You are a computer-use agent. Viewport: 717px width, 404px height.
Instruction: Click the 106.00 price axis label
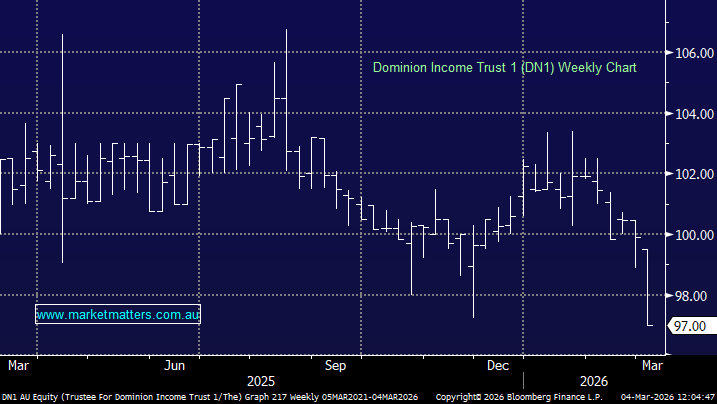pos(690,53)
